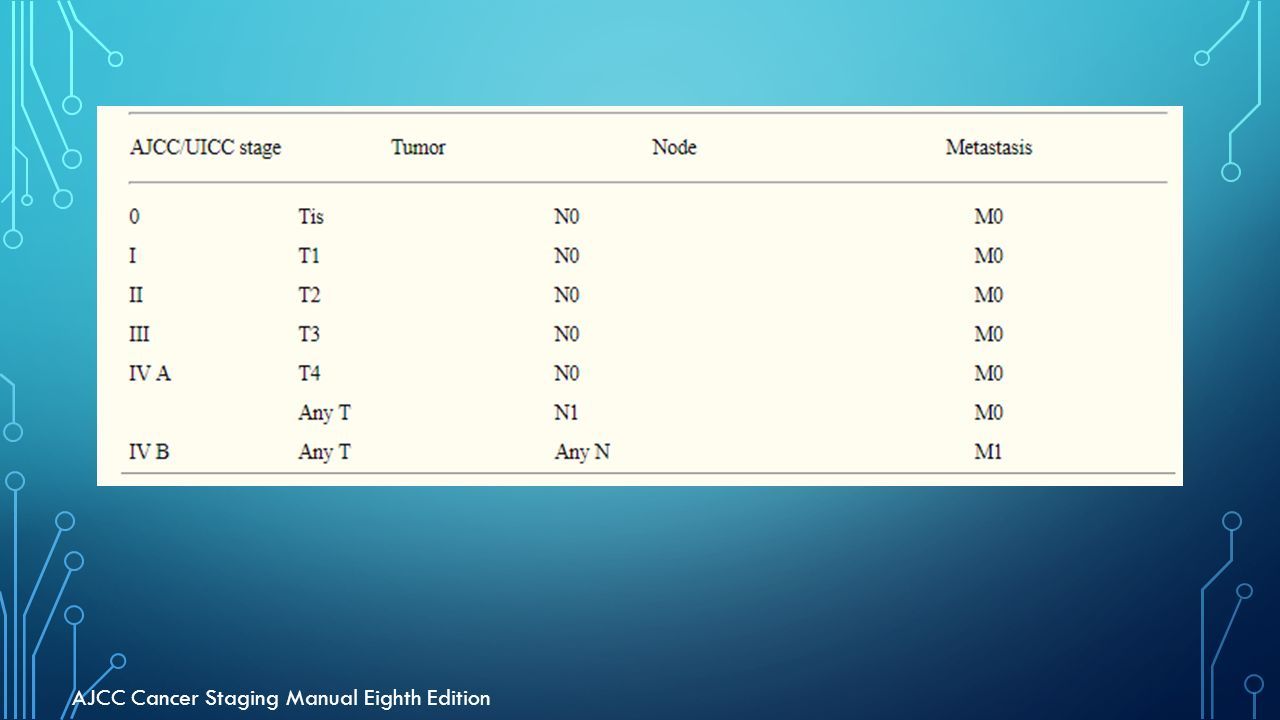This screenshot has width=1280, height=720.
Task: Click M0 in the T2 row
Action: click(x=989, y=295)
